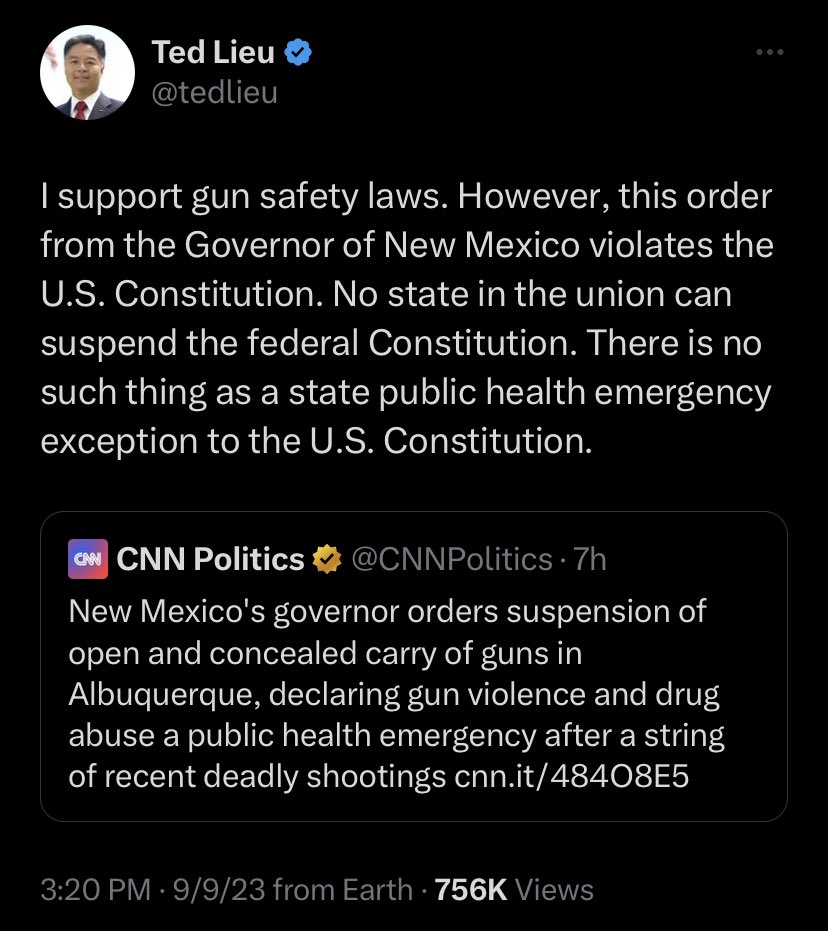The height and width of the screenshot is (931, 828).
Task: Click the CNN Politics account name
Action: click(x=210, y=559)
